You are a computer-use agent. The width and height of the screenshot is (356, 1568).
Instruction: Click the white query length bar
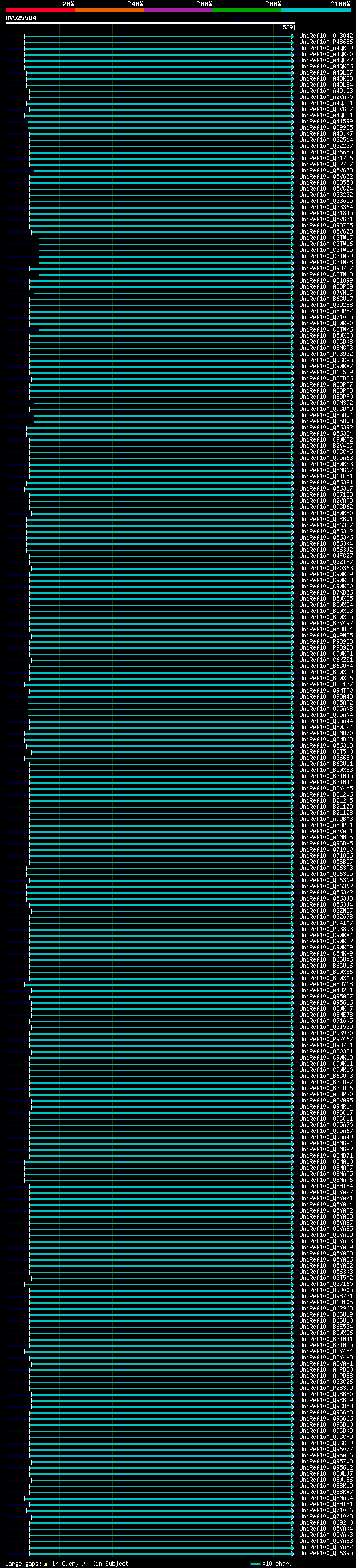(150, 22)
